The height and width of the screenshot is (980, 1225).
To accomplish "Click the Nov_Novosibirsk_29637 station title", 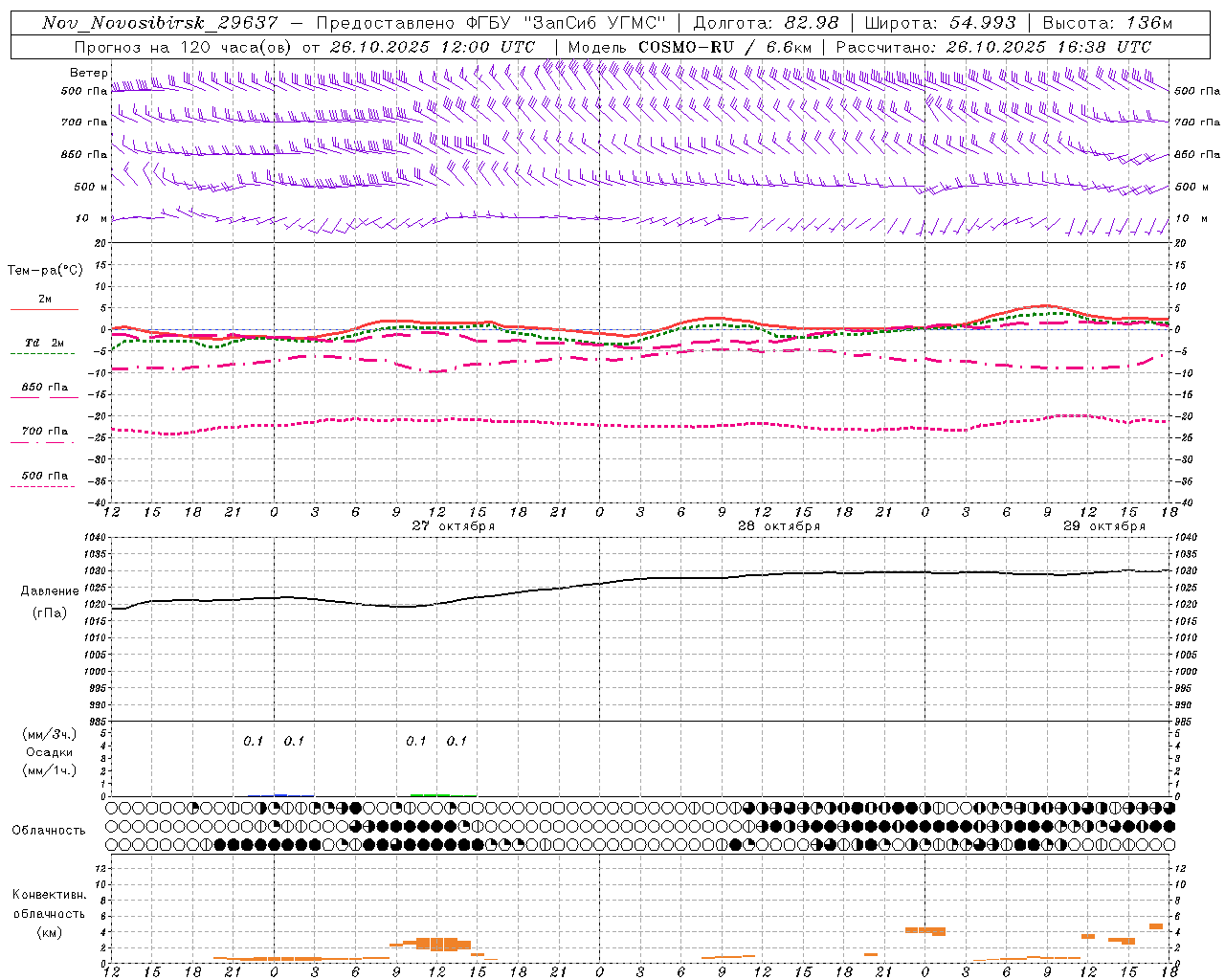I will (x=160, y=23).
